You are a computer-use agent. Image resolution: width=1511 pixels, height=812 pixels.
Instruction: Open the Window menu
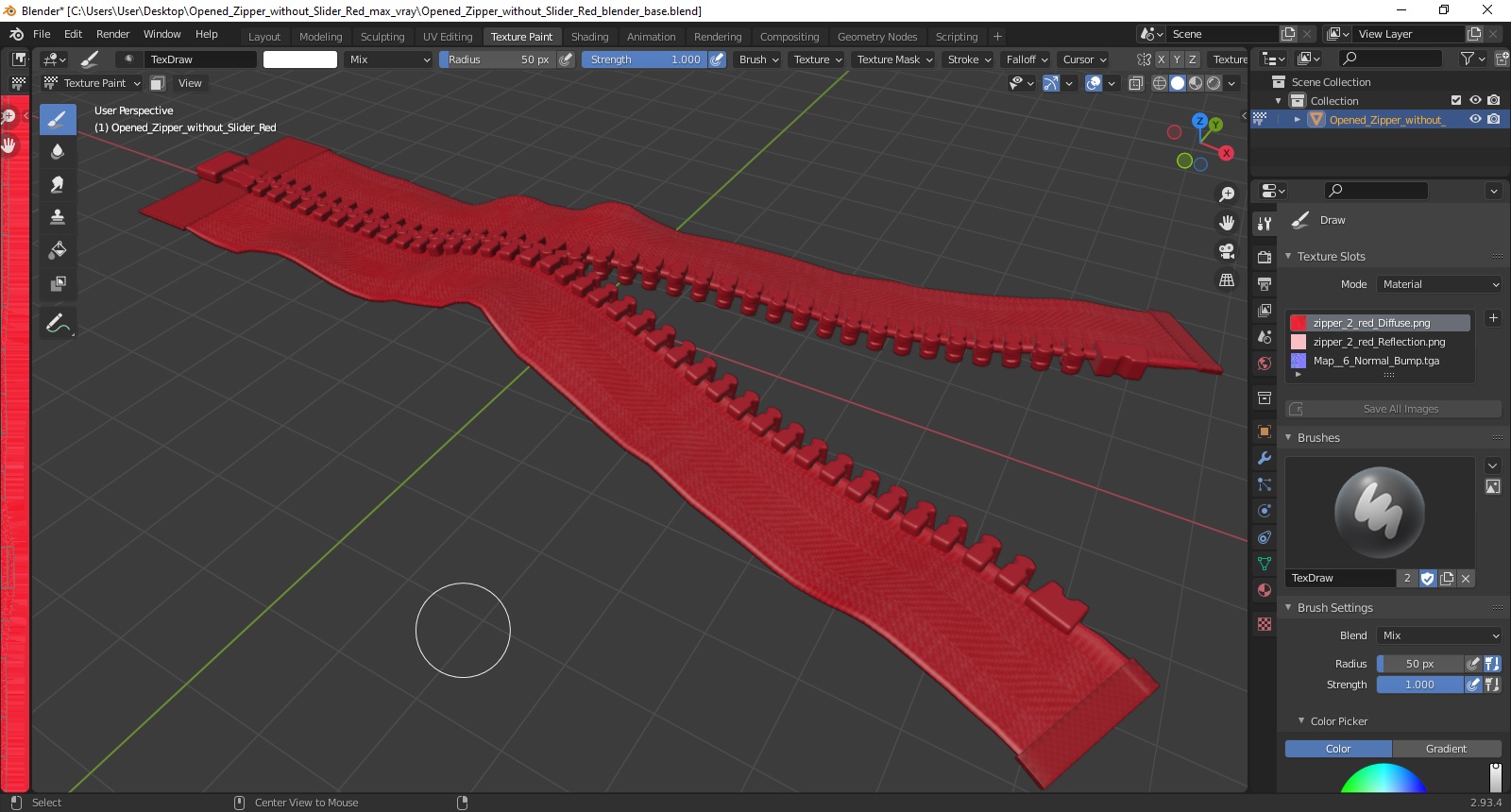tap(161, 34)
